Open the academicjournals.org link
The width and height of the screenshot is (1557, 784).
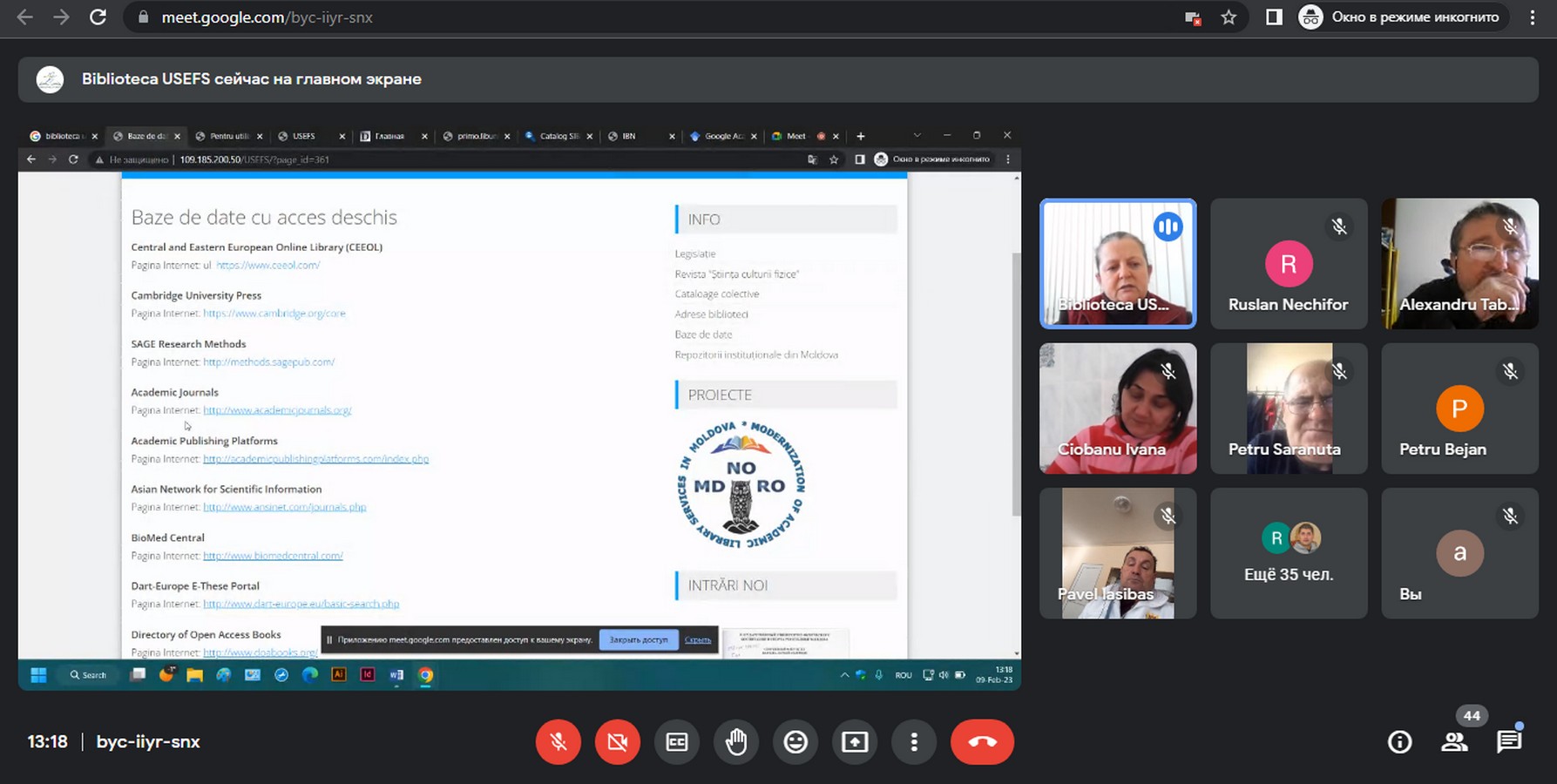pyautogui.click(x=277, y=410)
